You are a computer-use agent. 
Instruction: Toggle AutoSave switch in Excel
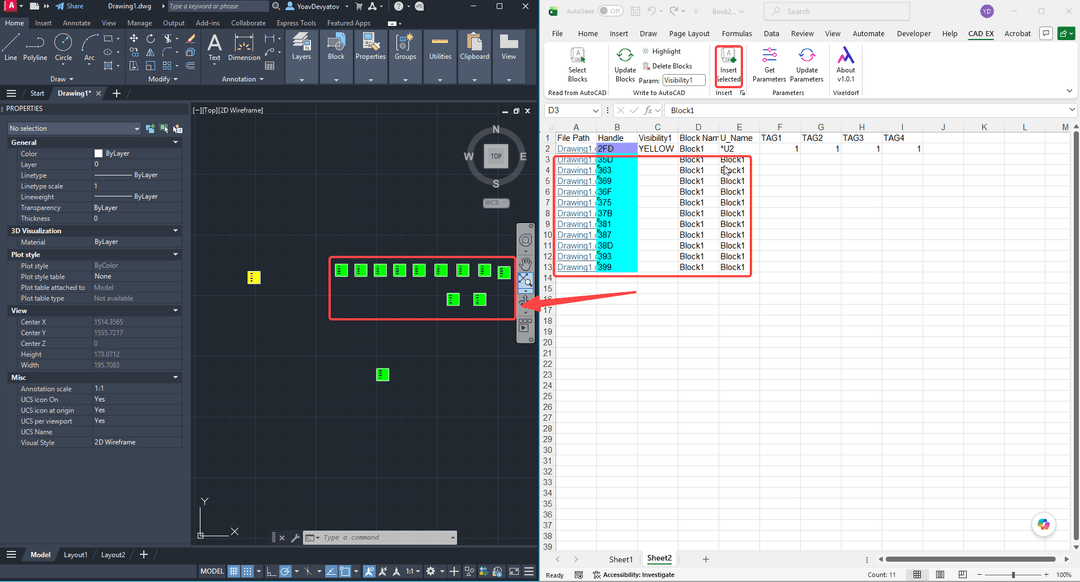click(x=610, y=11)
